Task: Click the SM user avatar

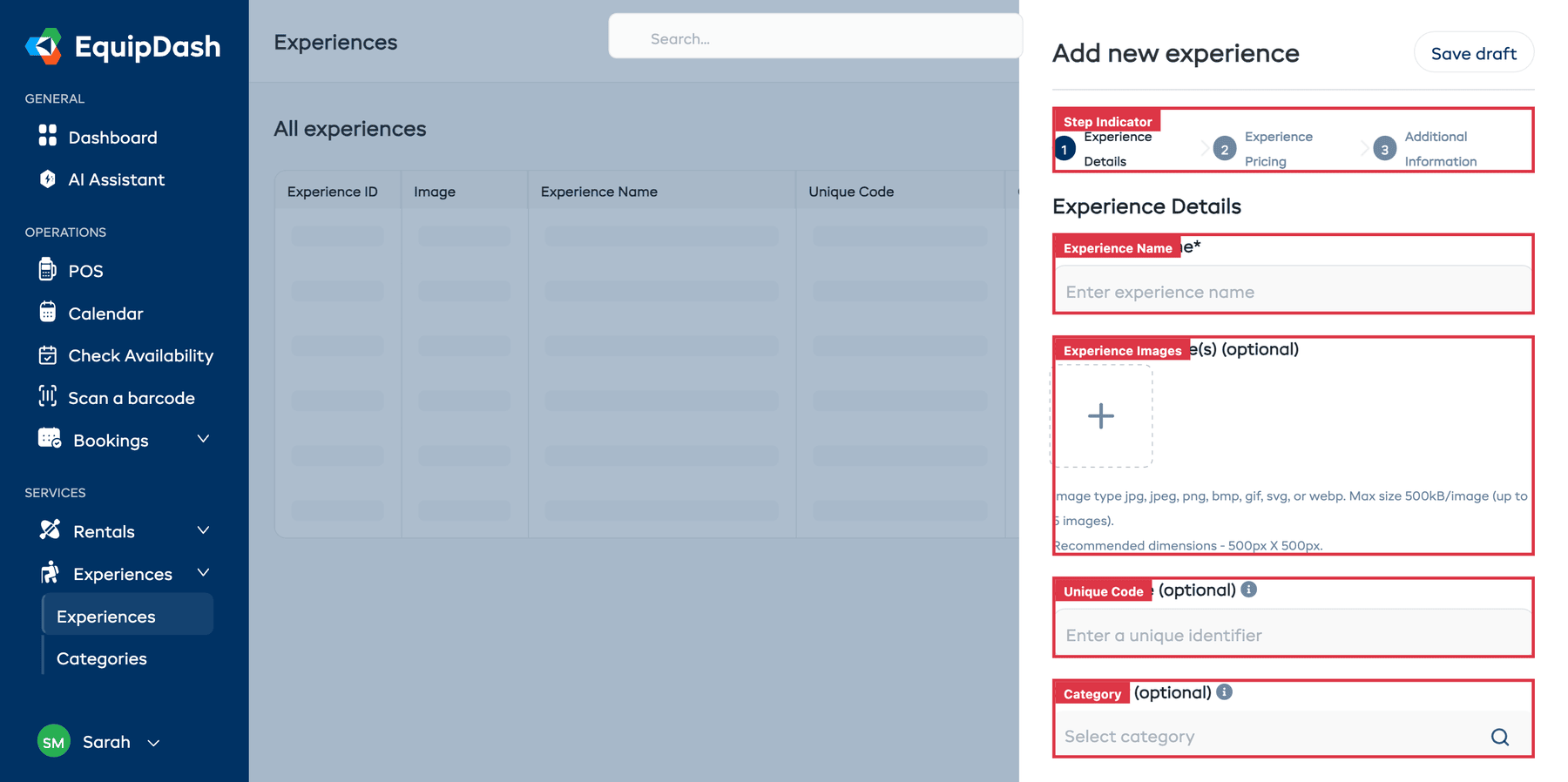Action: (54, 741)
